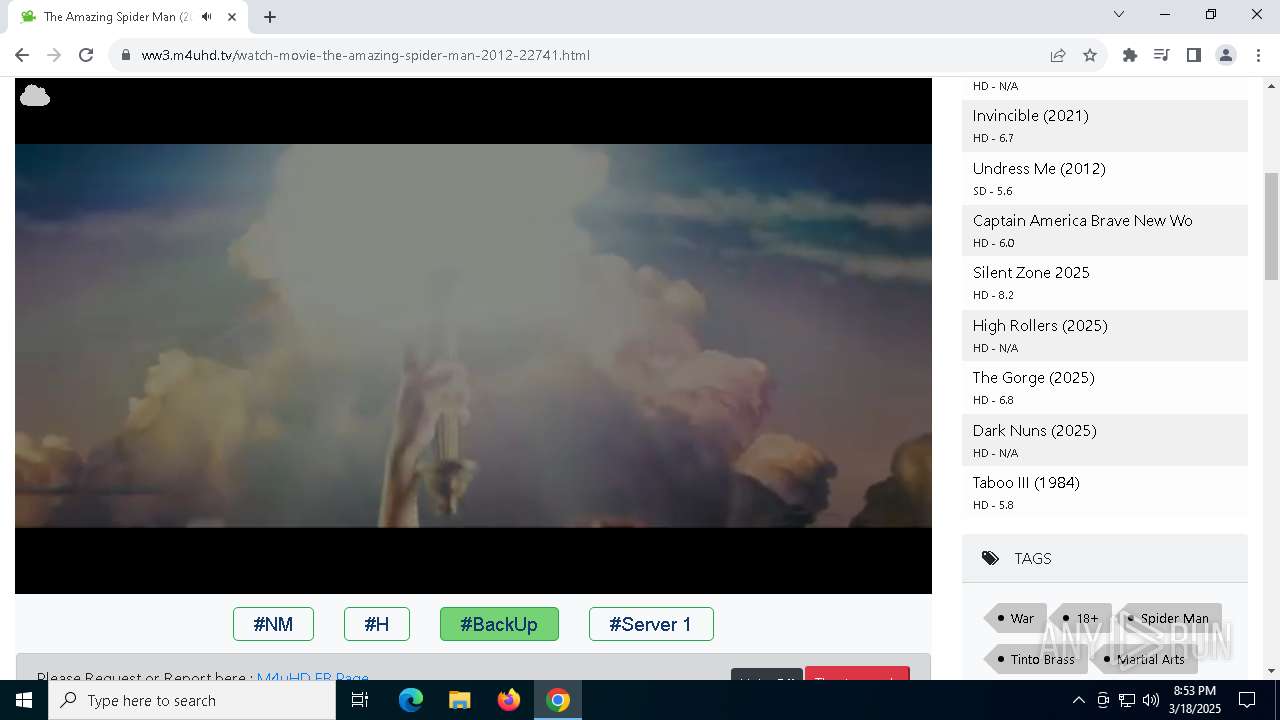Screen dimensions: 1280x720
Task: Switch to #Server 1
Action: pyautogui.click(x=651, y=624)
